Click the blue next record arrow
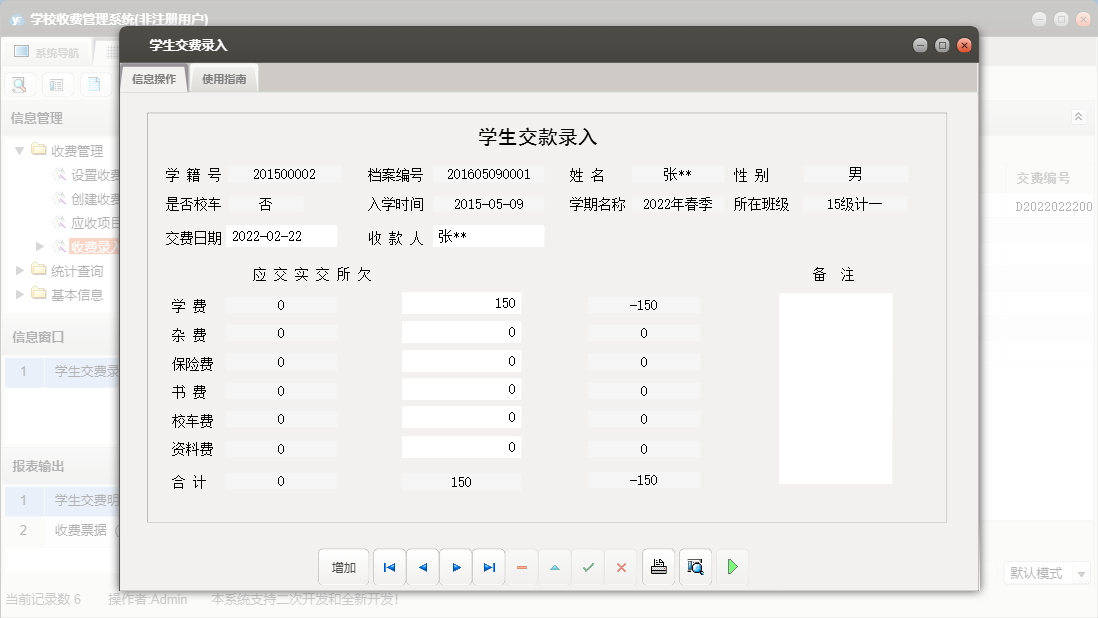 (456, 567)
